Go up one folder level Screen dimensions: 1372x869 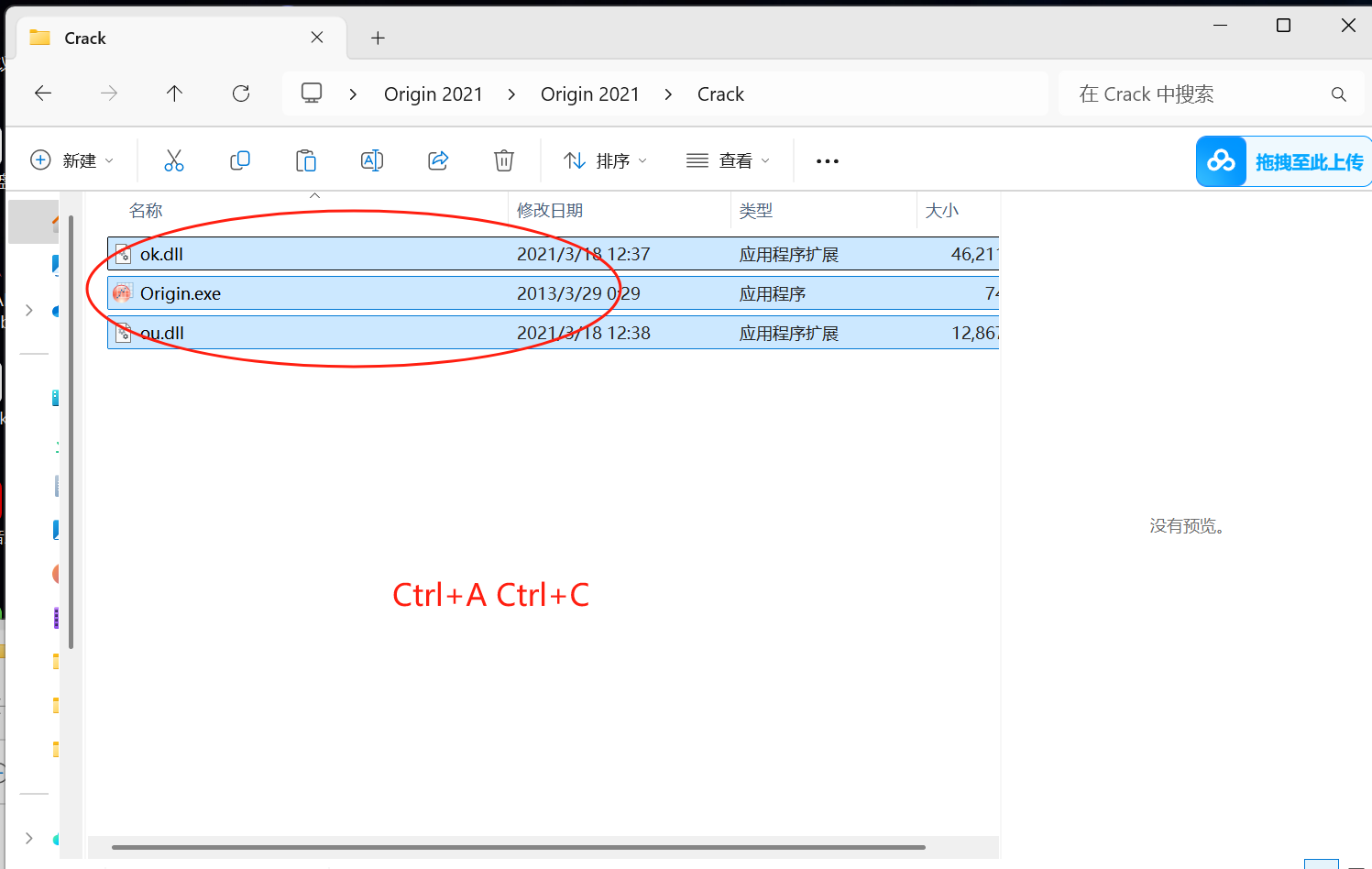point(174,93)
